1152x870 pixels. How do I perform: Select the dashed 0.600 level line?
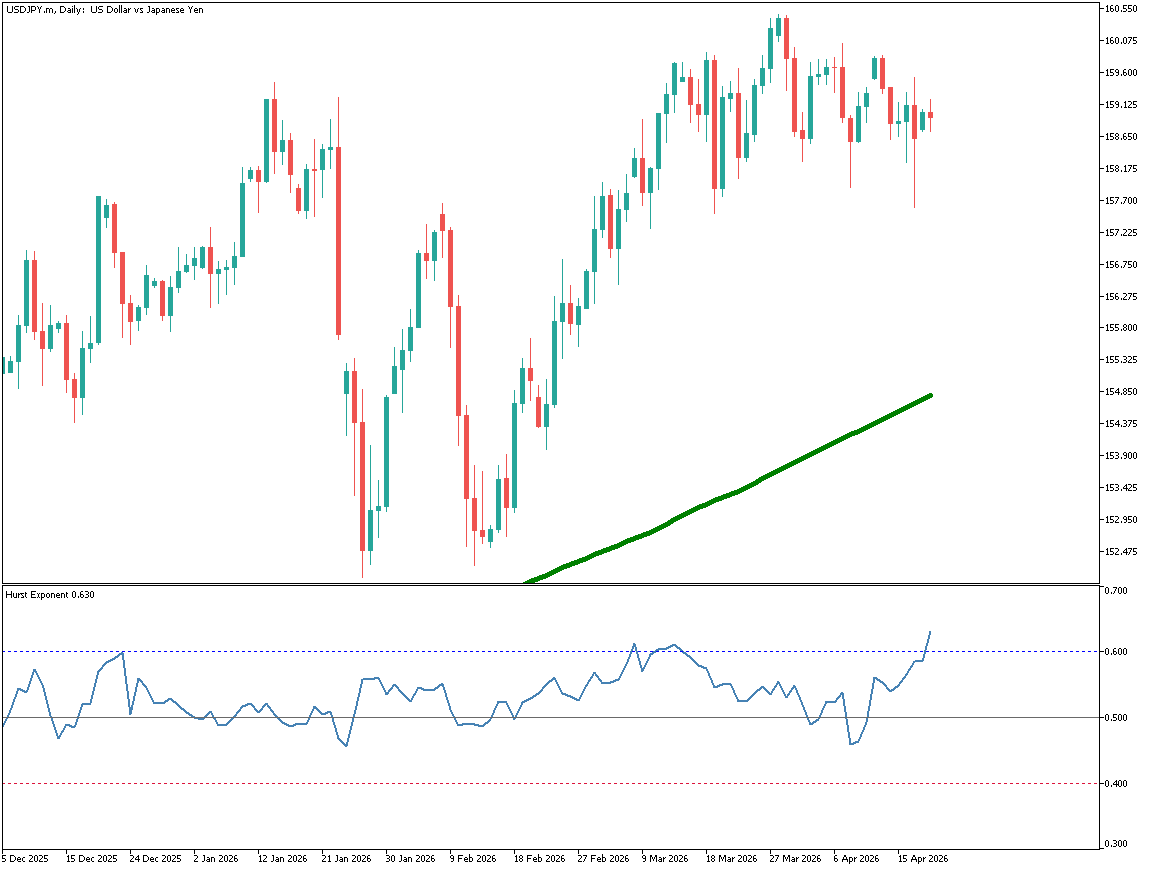(x=300, y=652)
